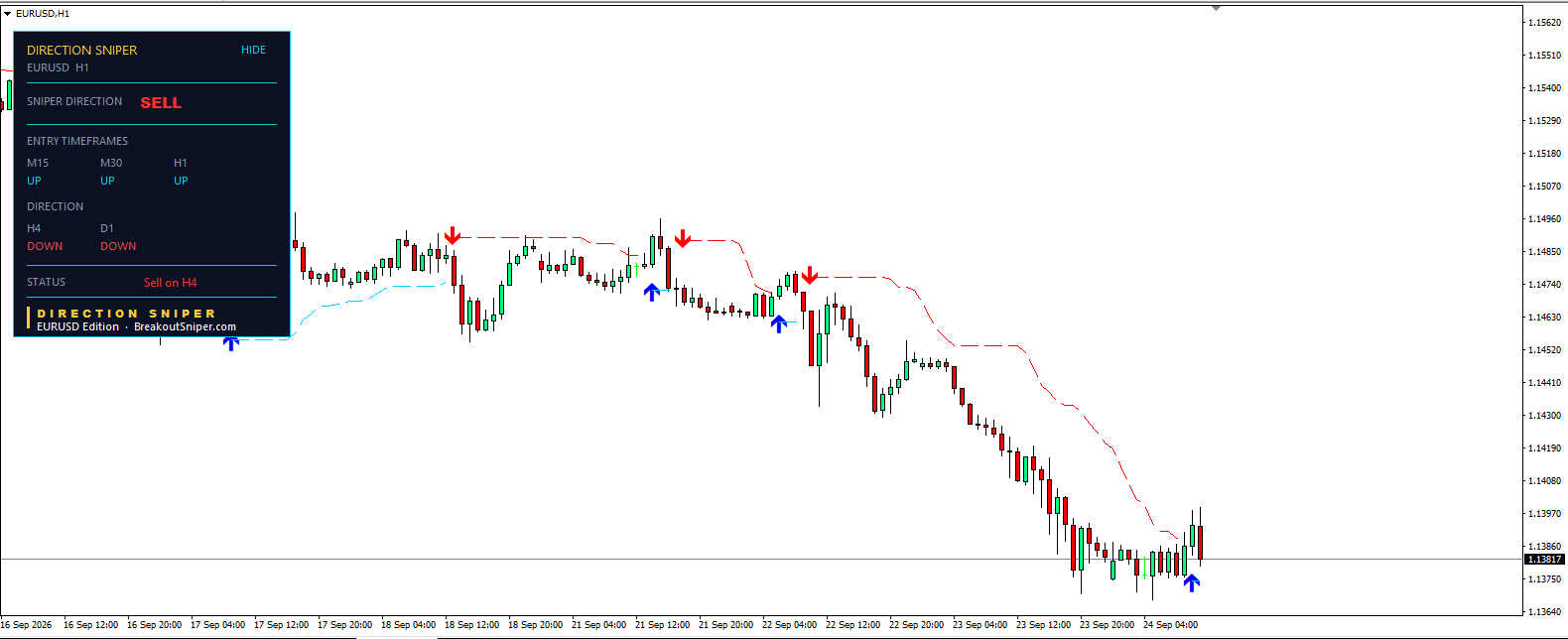Click the H4 timeframe label
Viewport: 1568px width, 639px height.
coord(34,228)
